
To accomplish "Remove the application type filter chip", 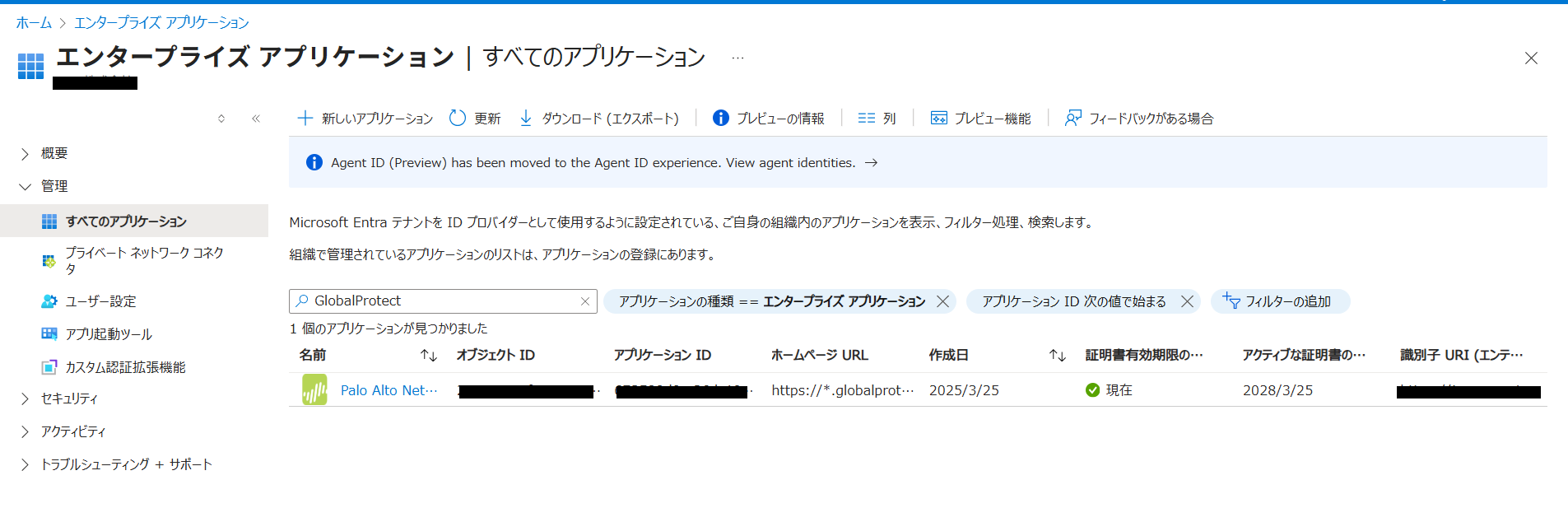I will pos(943,301).
